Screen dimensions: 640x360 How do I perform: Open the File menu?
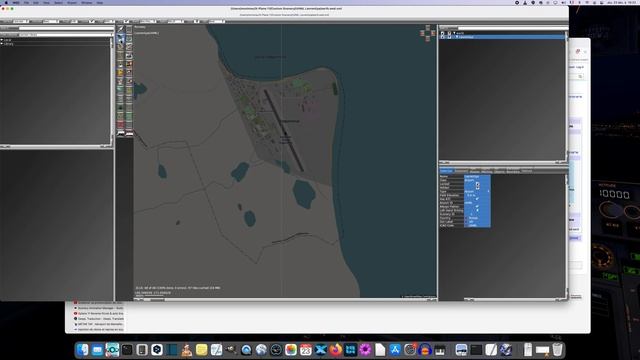point(26,2)
